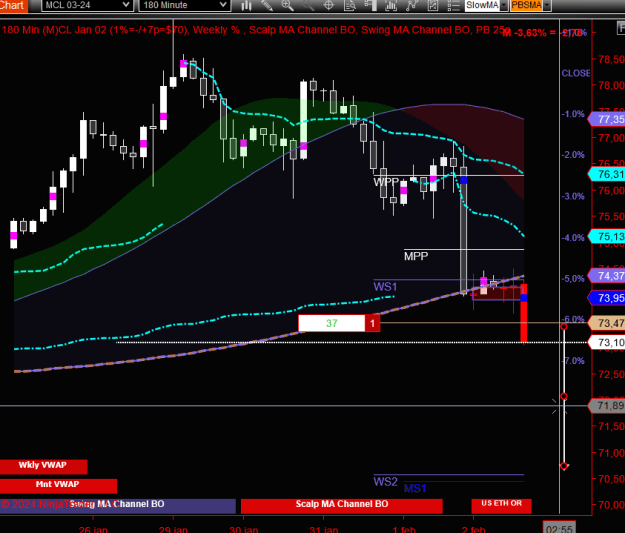Click the WS2 support label
Viewport: 625px width, 533px height.
click(x=385, y=482)
